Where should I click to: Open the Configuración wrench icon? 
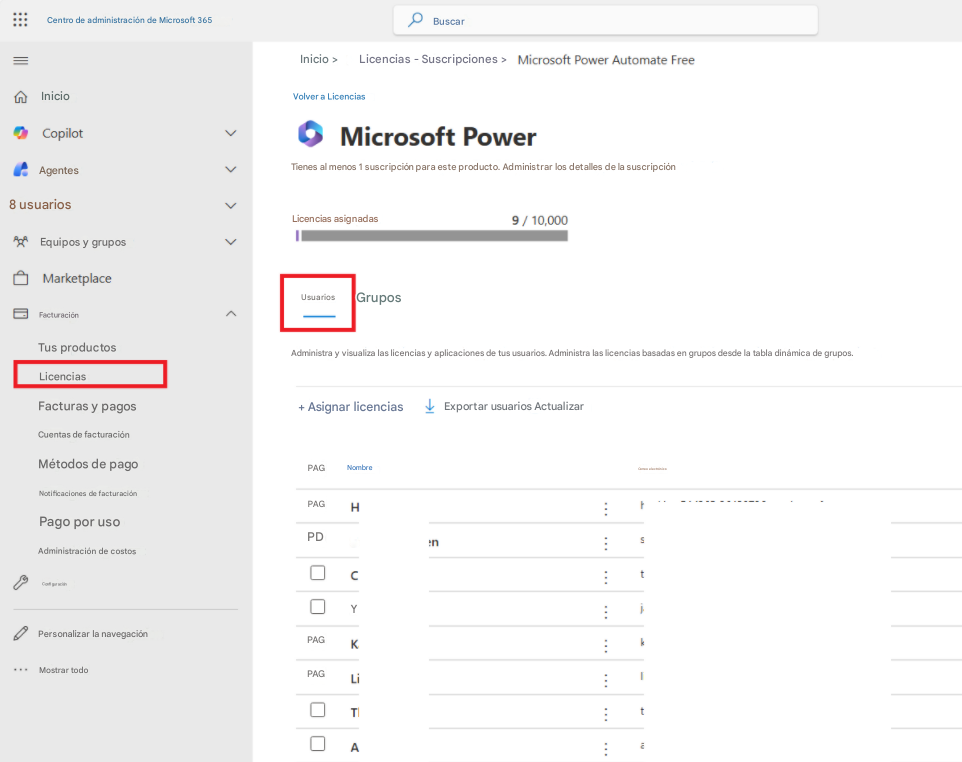click(x=20, y=582)
